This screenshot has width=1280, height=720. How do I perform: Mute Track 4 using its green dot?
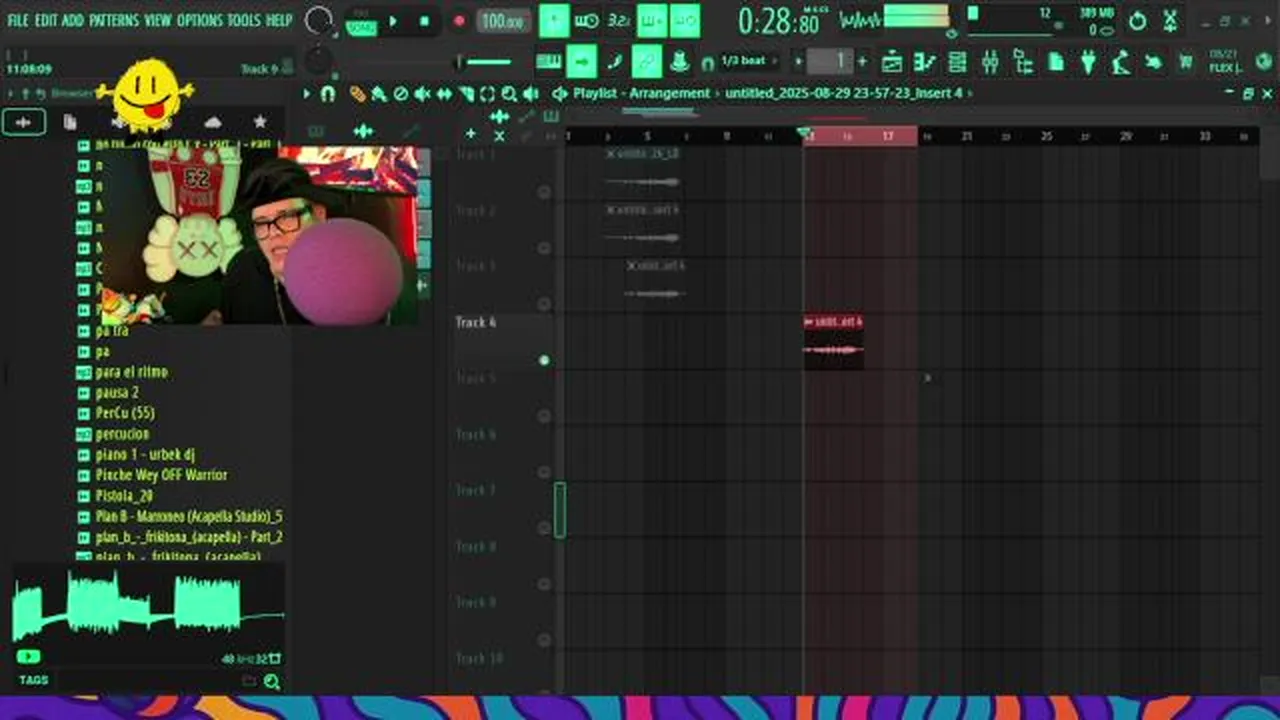(x=544, y=360)
